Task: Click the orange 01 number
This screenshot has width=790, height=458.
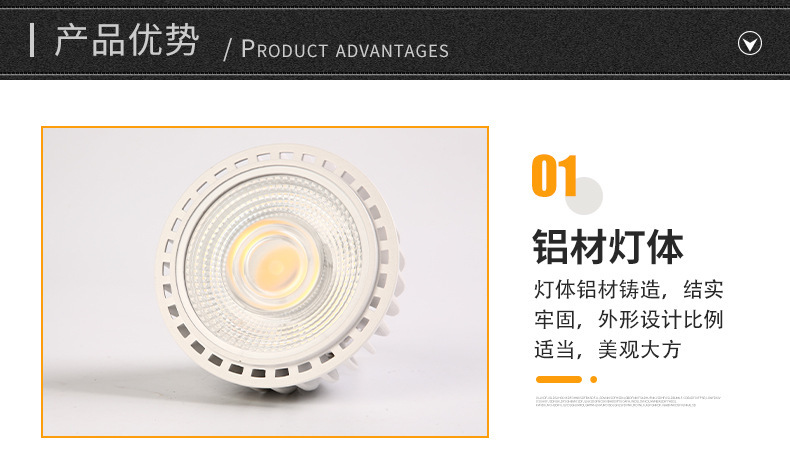Action: point(554,175)
